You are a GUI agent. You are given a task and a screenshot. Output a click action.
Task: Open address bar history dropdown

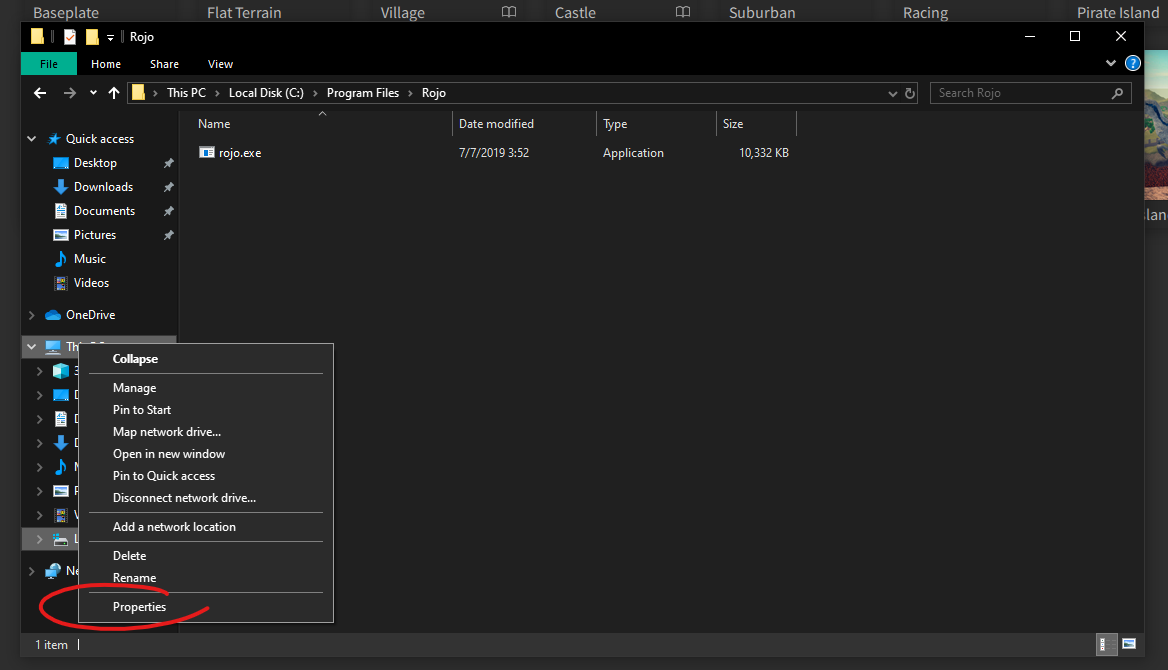click(x=892, y=93)
